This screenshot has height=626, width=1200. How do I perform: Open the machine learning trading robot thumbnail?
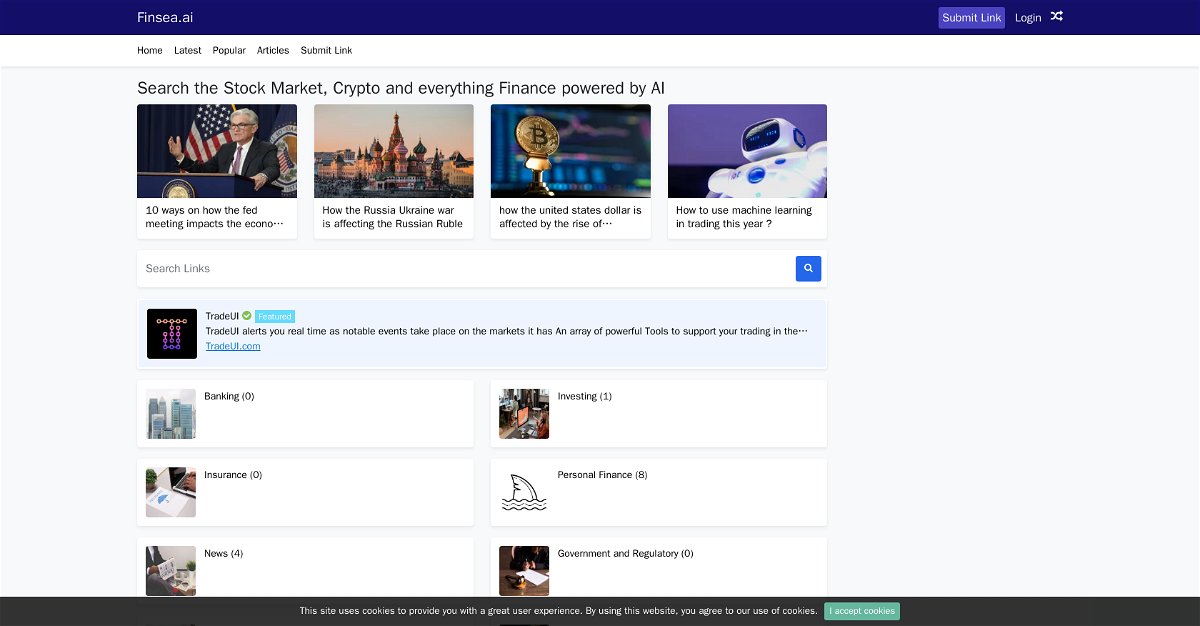pos(747,151)
